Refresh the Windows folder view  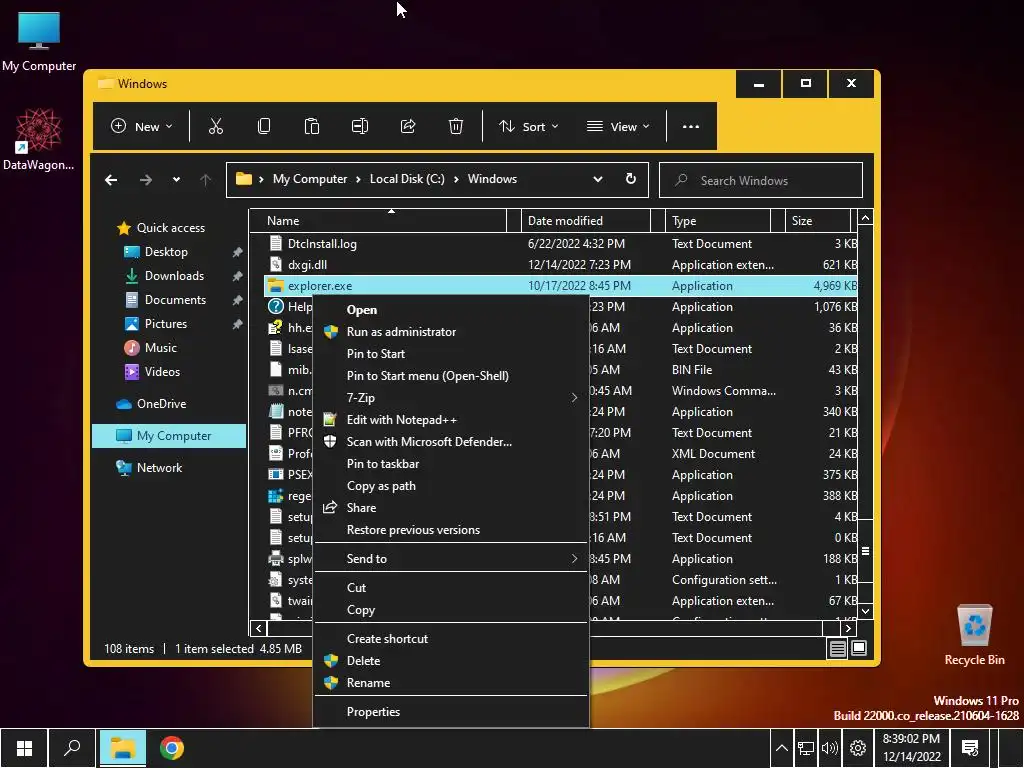630,179
